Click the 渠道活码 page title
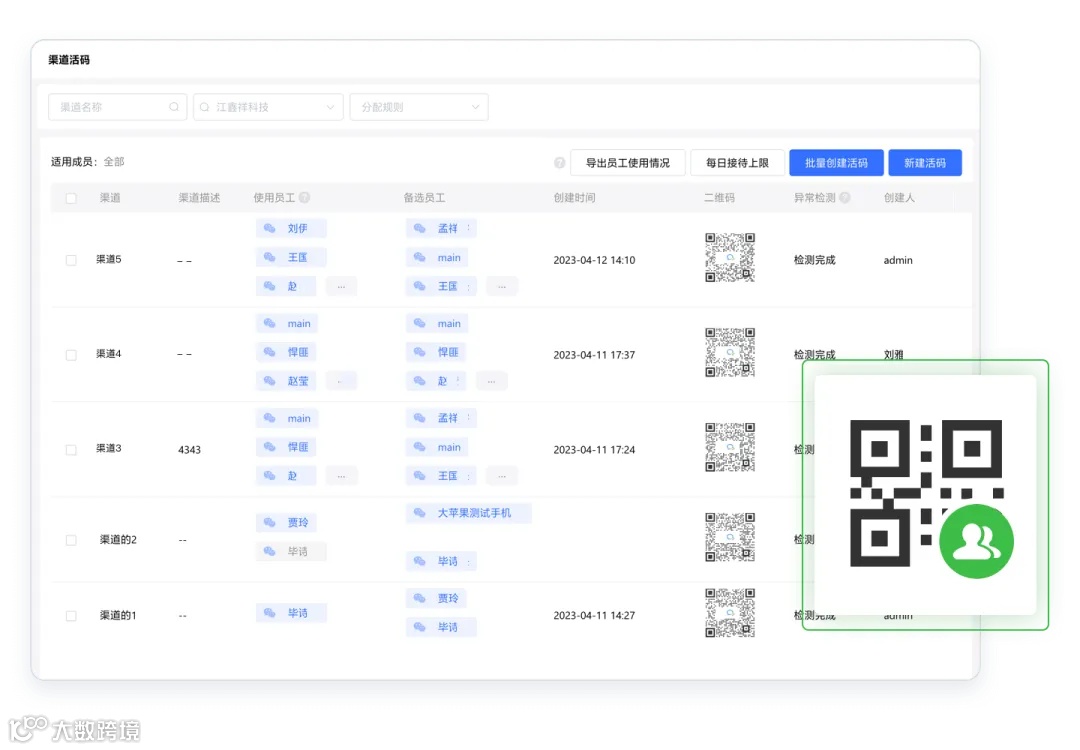This screenshot has height=750, width=1080. [x=69, y=60]
